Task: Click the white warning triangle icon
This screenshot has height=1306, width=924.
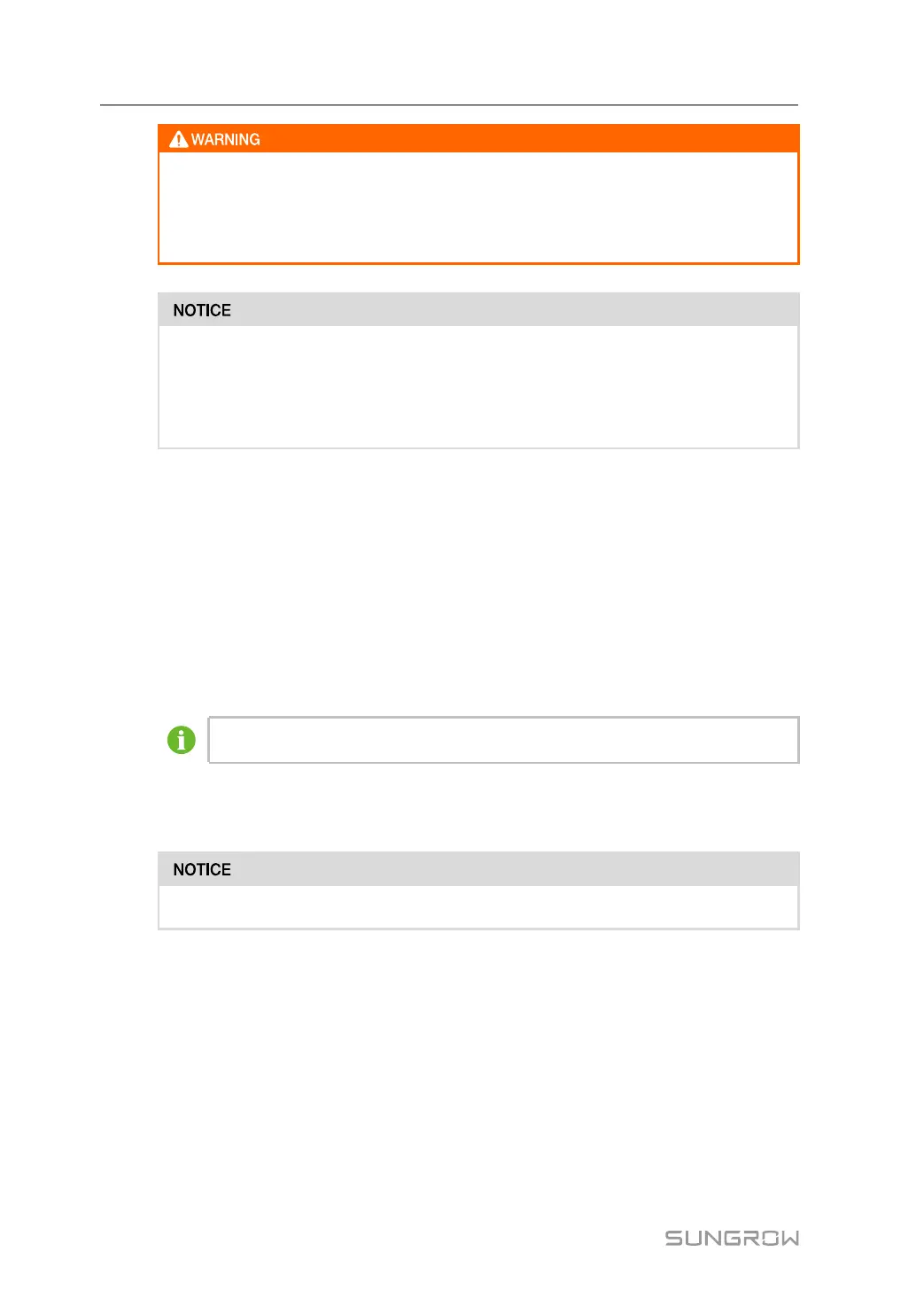Action: [179, 139]
